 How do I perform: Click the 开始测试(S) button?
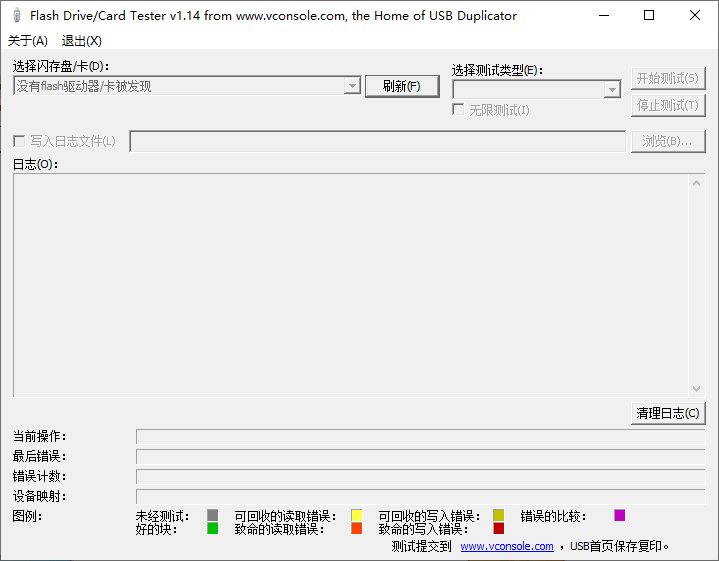click(x=668, y=78)
